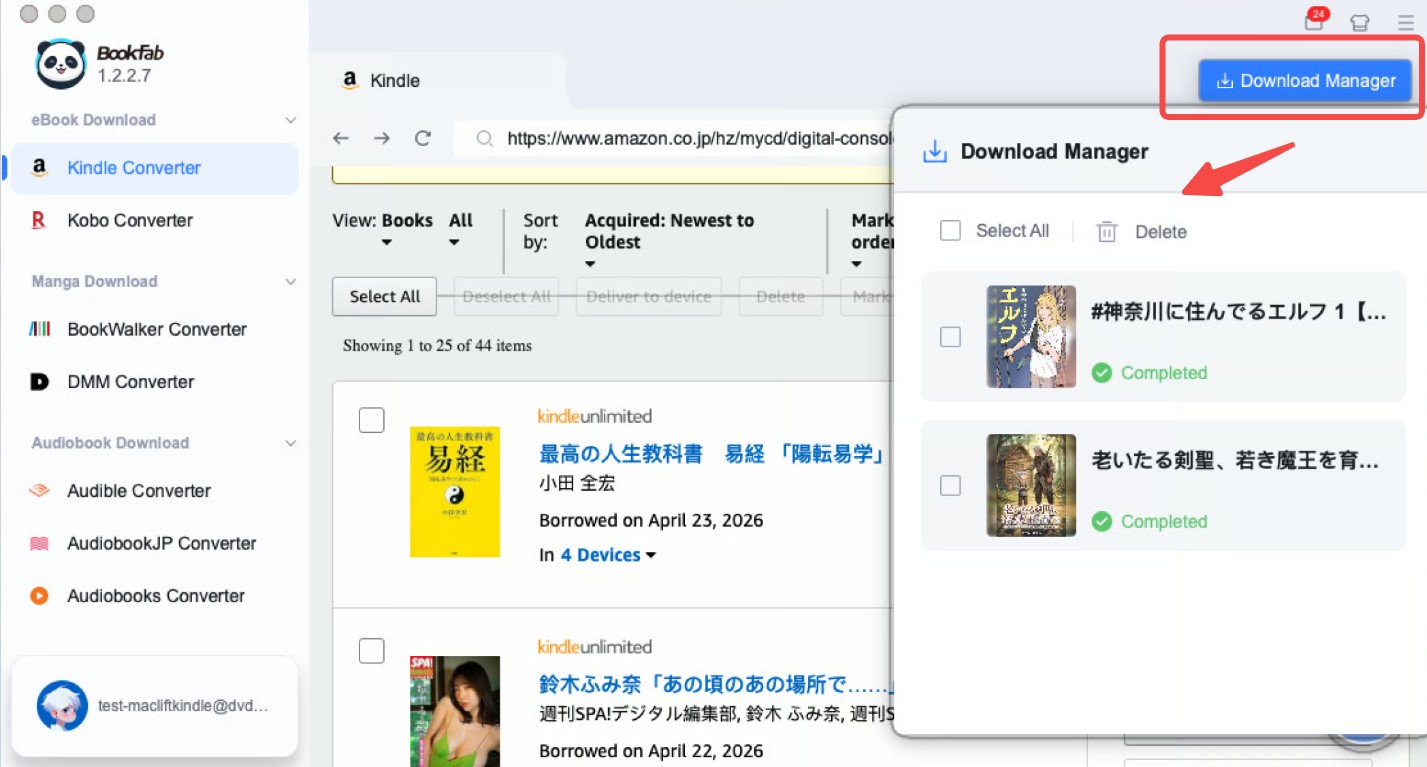Click the BookWalker Converter barcode icon

click(39, 329)
